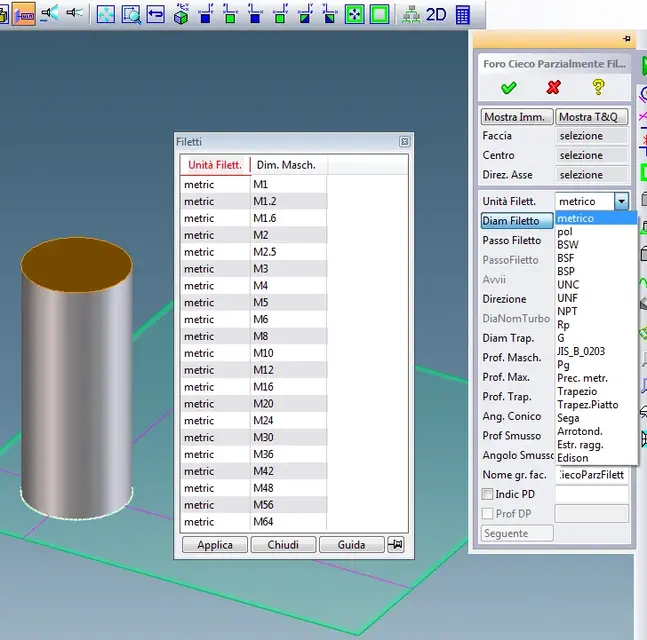
Task: Sort by Unità Filett. column header
Action: 215,165
